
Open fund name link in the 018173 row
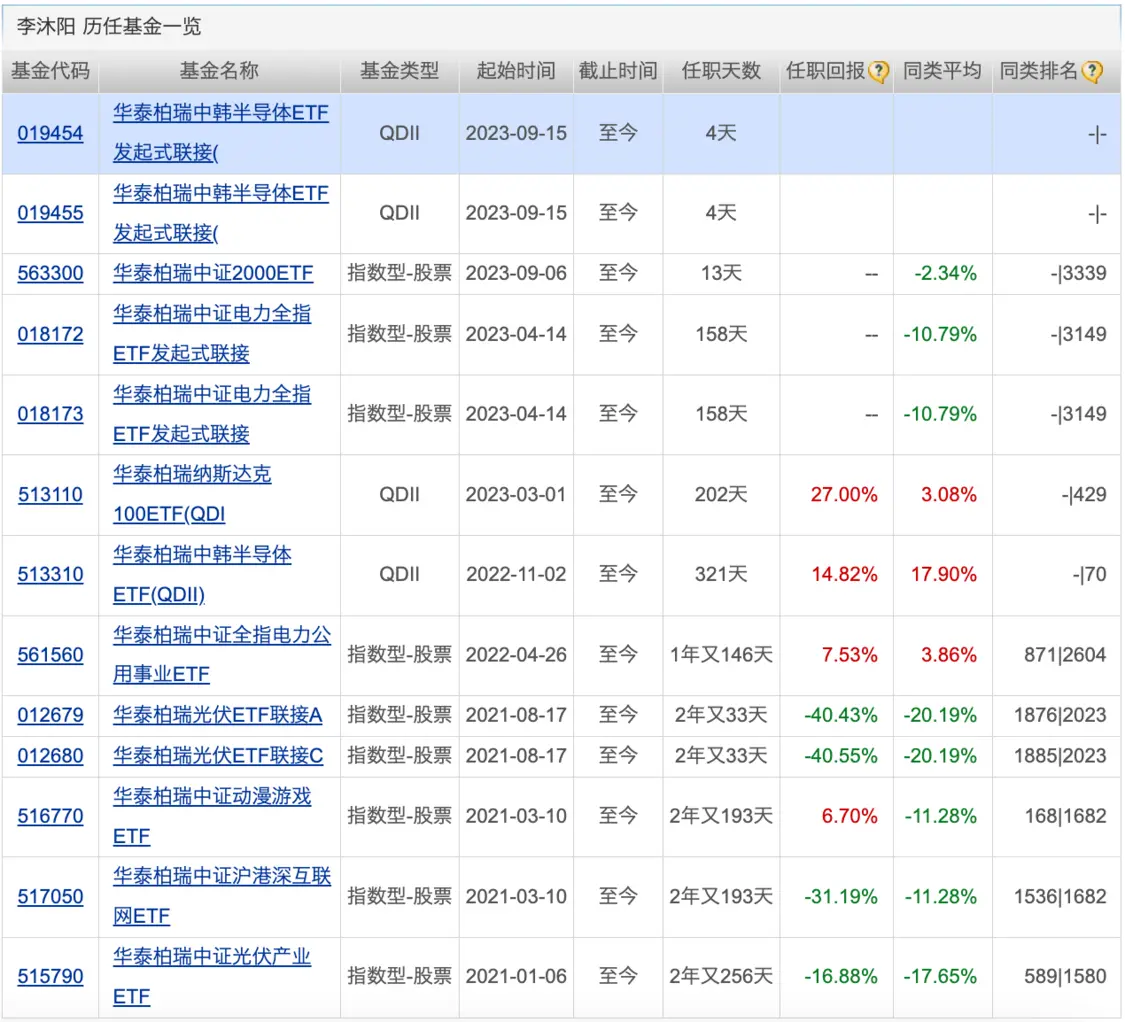point(212,414)
